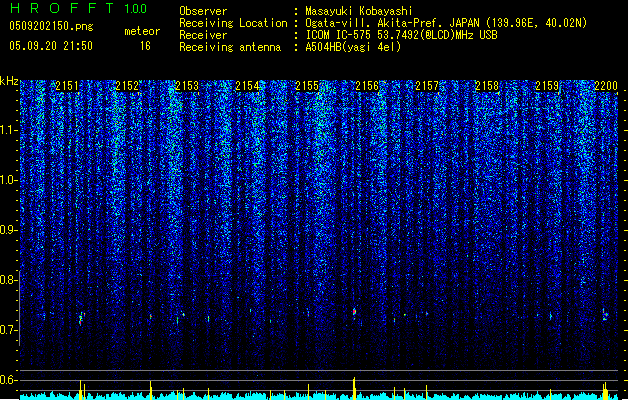Click the 2200 time marker

coord(606,86)
